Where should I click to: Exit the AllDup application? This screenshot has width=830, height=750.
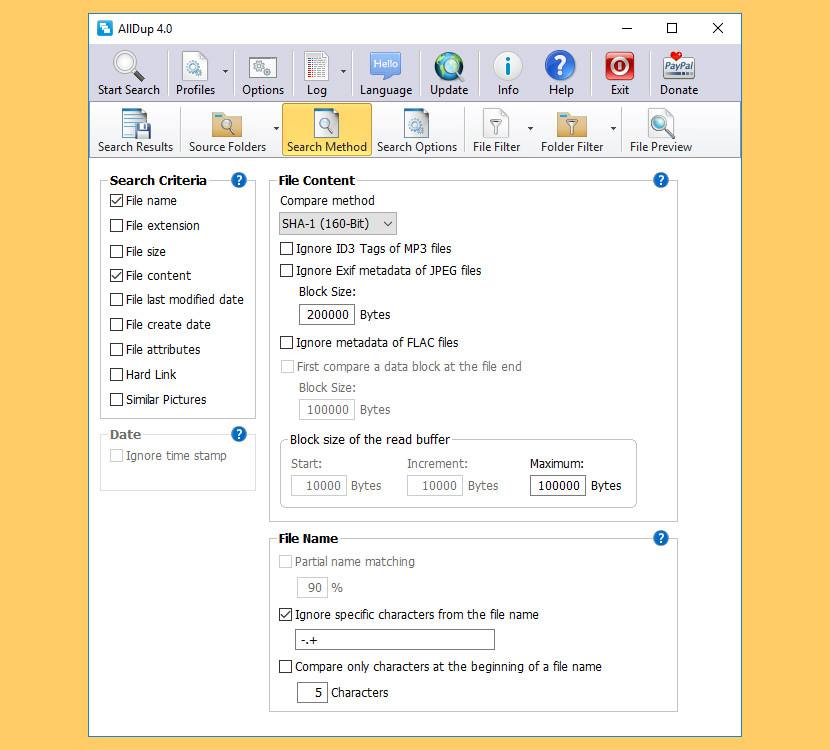click(619, 72)
